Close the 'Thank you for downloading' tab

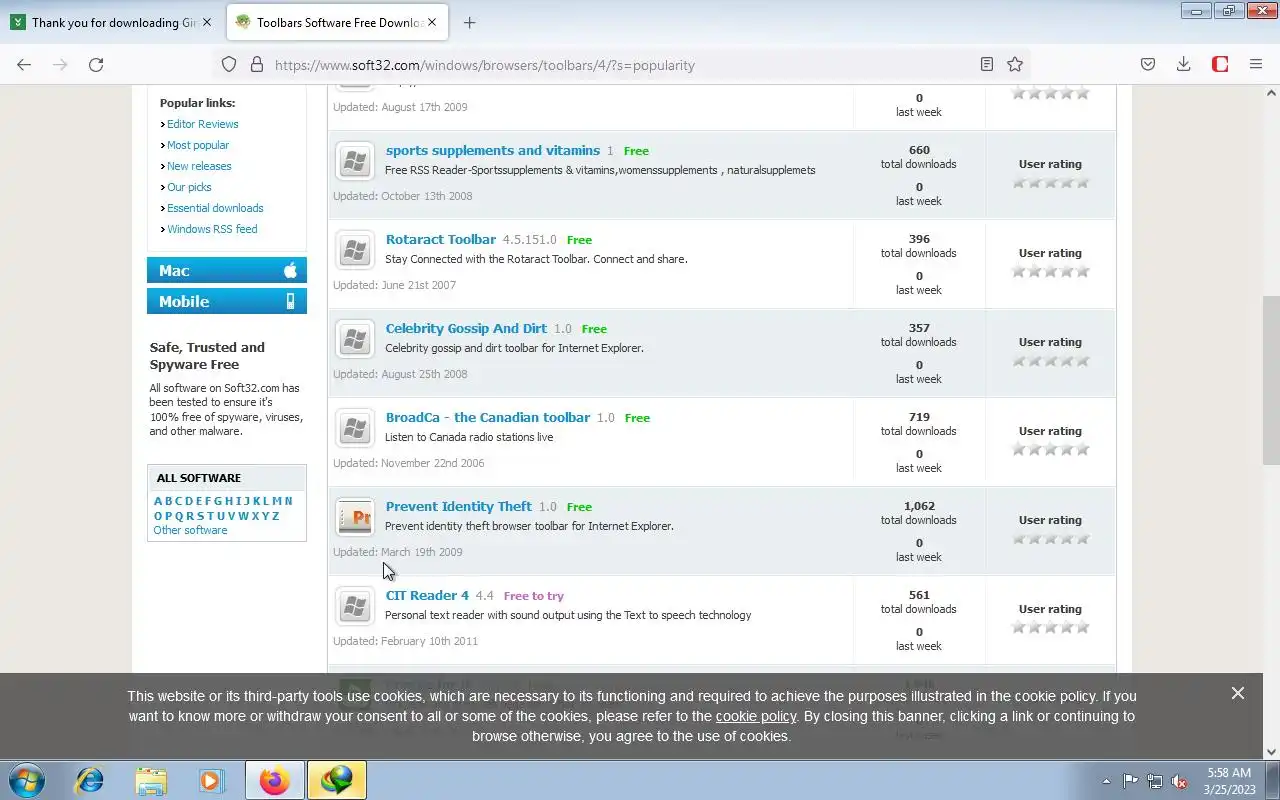click(x=207, y=22)
